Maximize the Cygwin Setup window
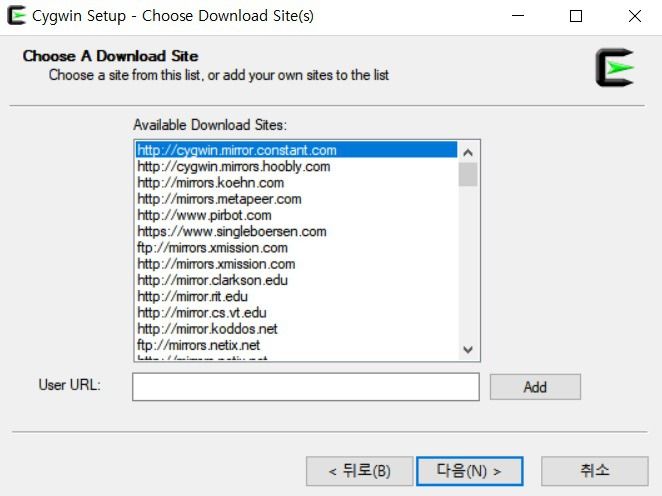The width and height of the screenshot is (662, 496). 576,16
